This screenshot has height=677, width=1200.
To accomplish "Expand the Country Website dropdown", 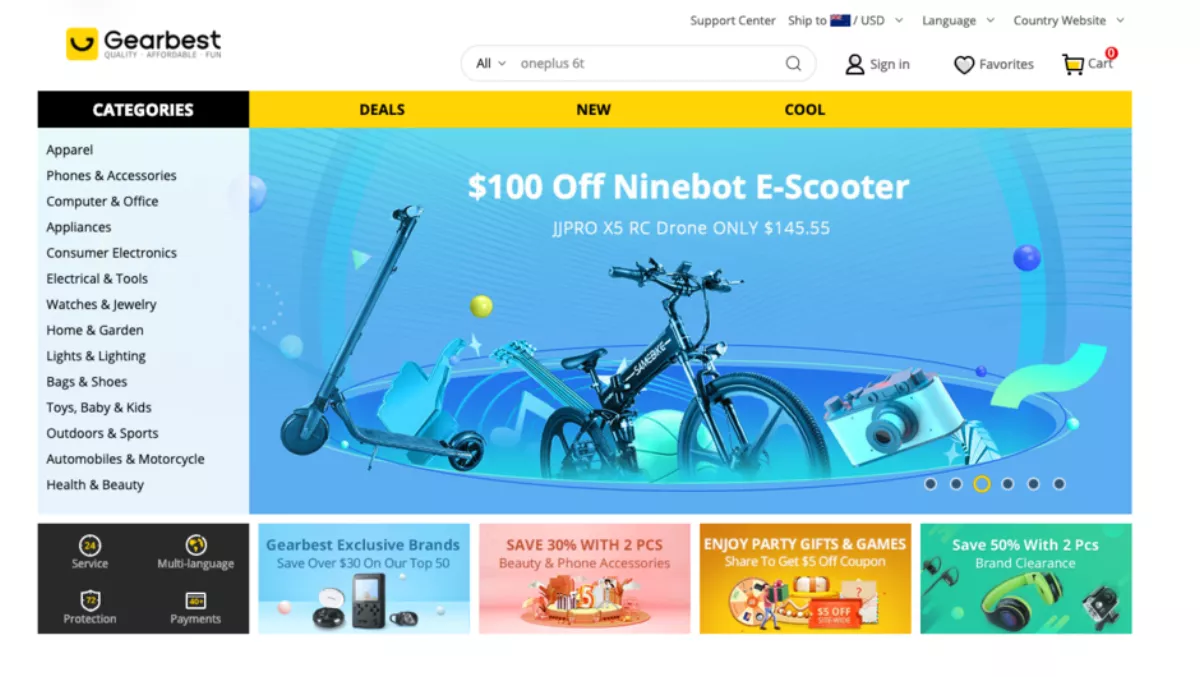I will (1069, 20).
